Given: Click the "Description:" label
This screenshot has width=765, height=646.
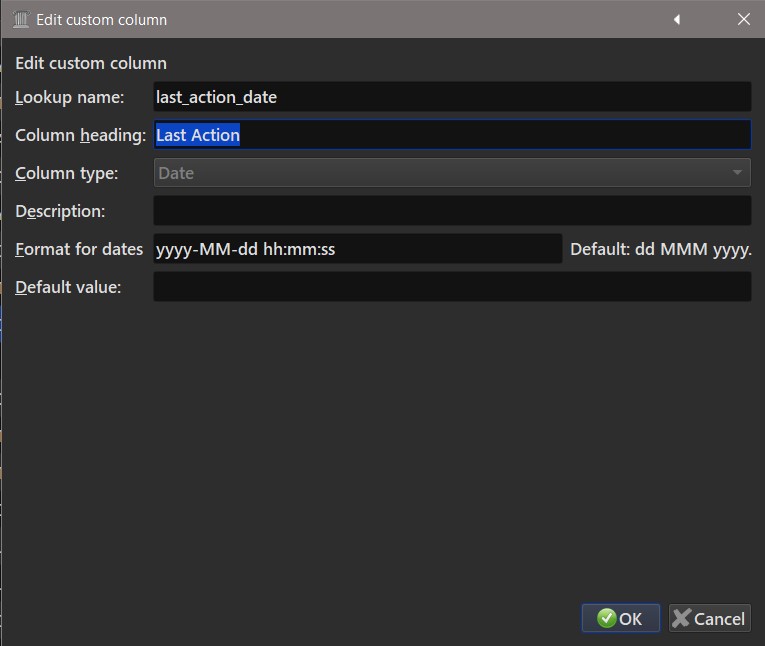Looking at the screenshot, I should pos(60,211).
